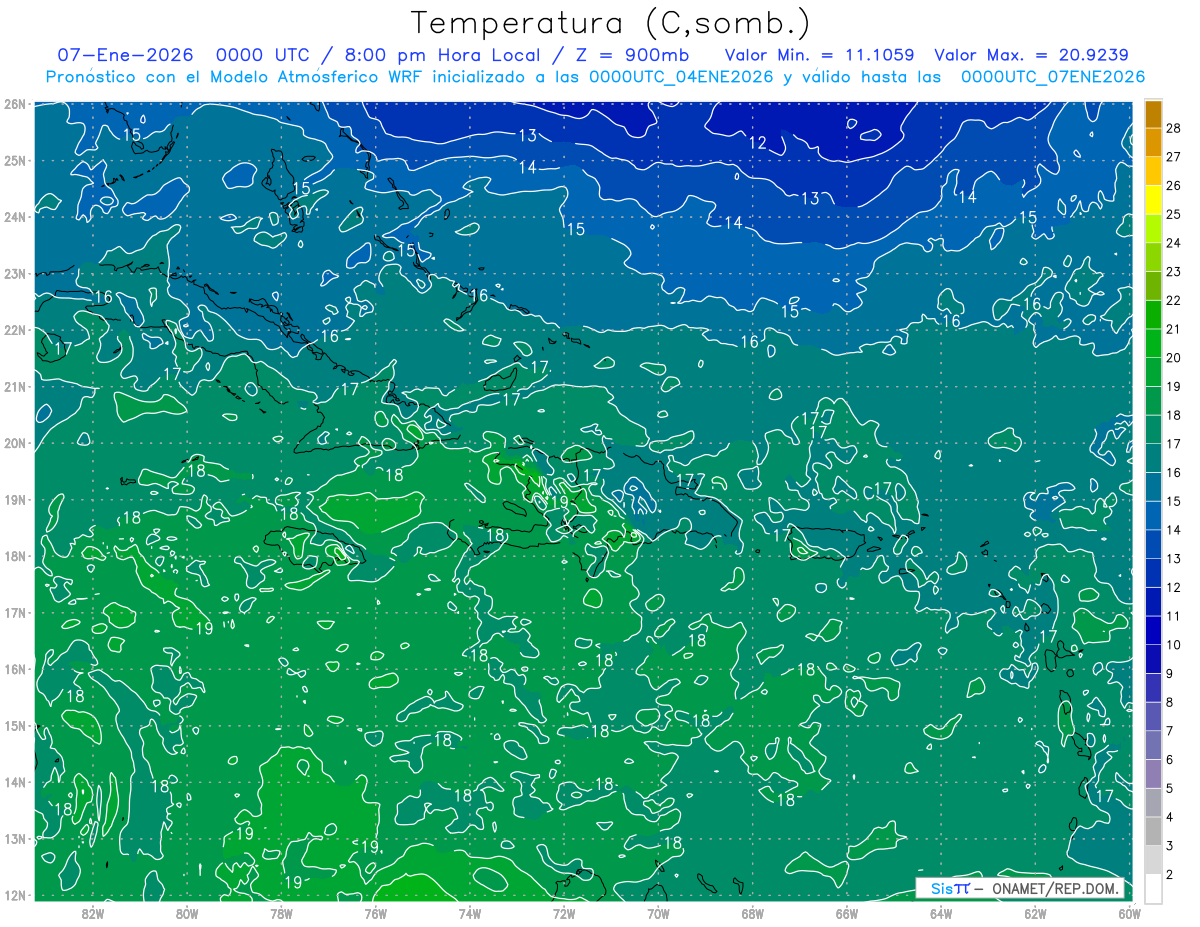This screenshot has height=927, width=1200.
Task: Click the 82W longitude axis label
Action: (92, 913)
